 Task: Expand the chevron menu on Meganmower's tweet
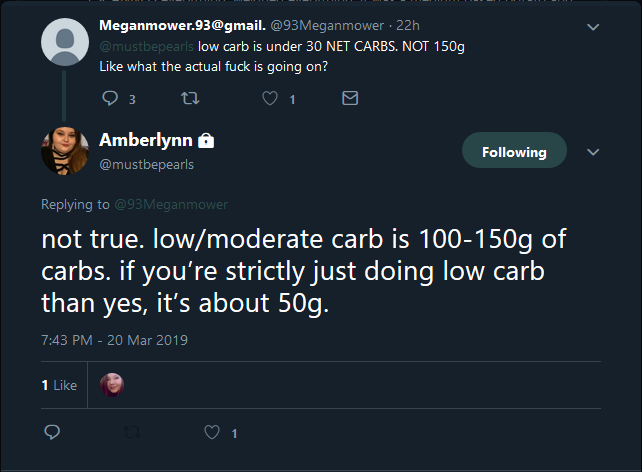[593, 27]
